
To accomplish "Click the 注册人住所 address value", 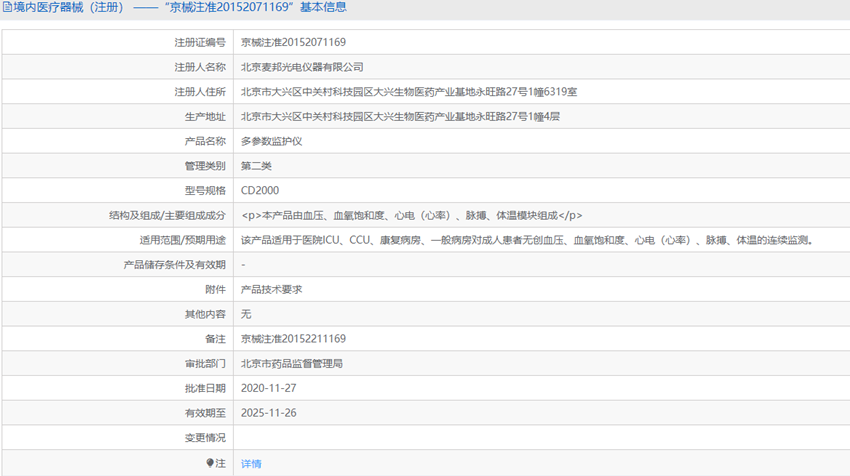I will tap(409, 92).
